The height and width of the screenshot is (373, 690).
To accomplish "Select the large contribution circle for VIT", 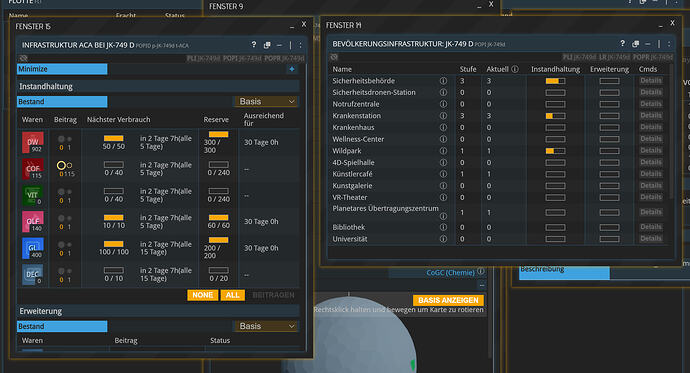I will click(61, 192).
